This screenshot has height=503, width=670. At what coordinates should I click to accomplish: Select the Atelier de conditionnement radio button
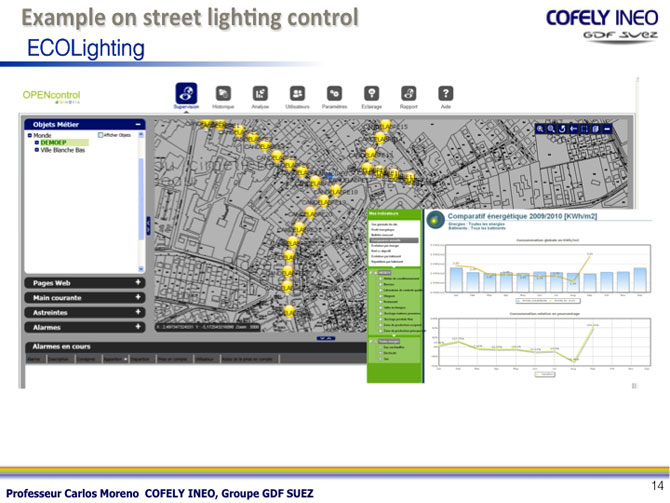(380, 279)
